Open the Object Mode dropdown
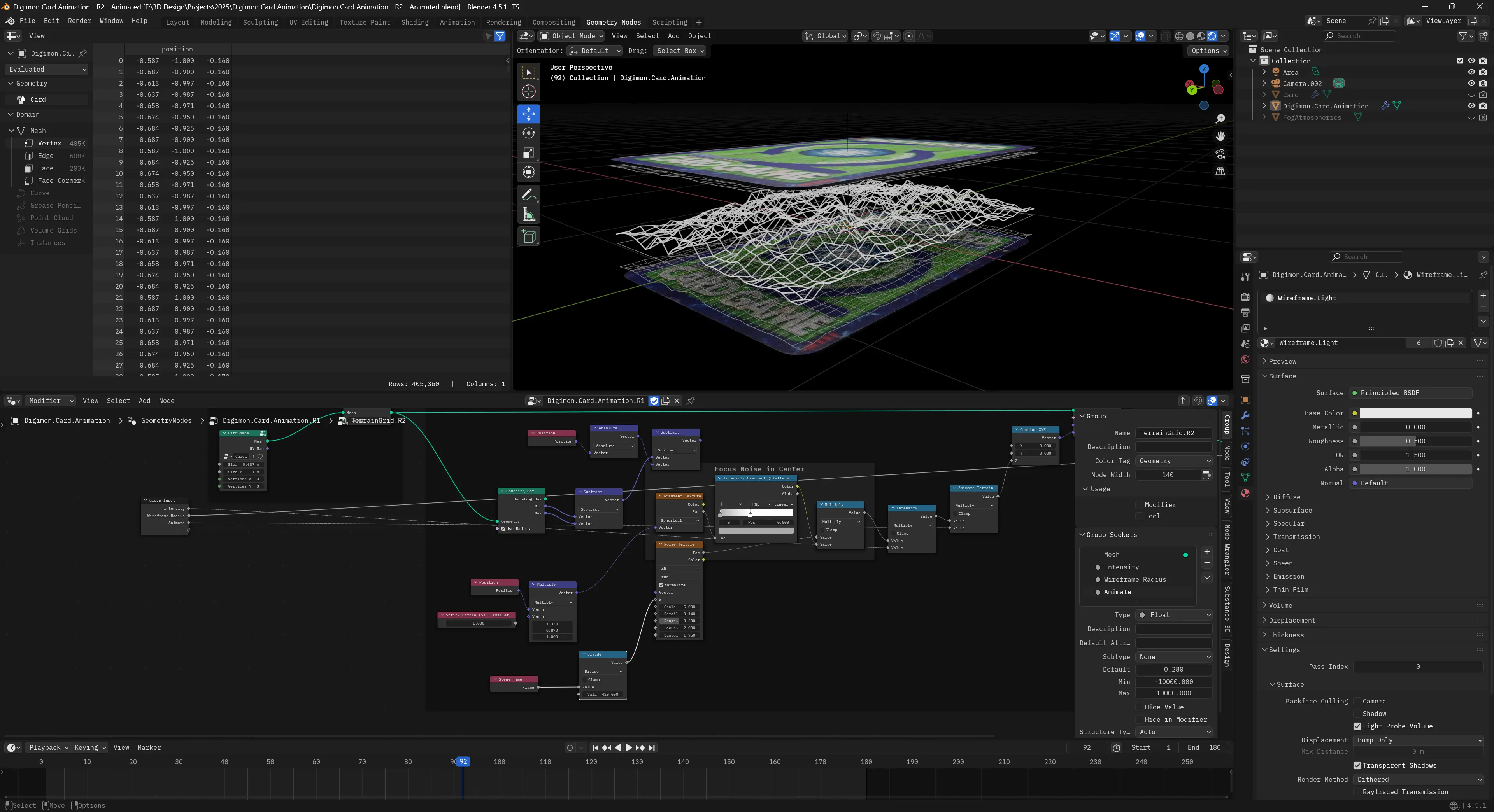Screen dimensions: 1494x812 click(571, 36)
